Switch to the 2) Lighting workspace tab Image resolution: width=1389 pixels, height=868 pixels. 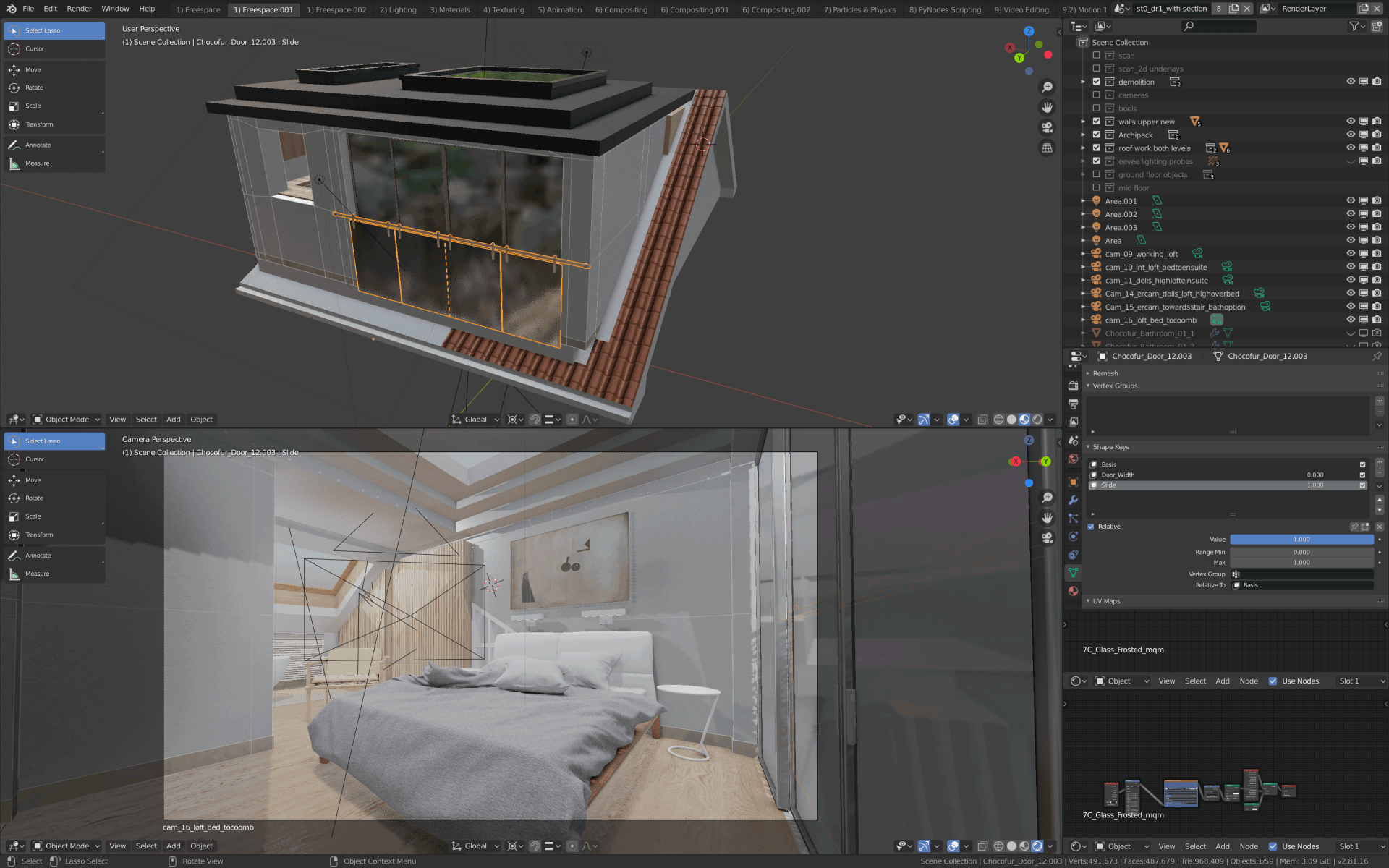pyautogui.click(x=398, y=9)
